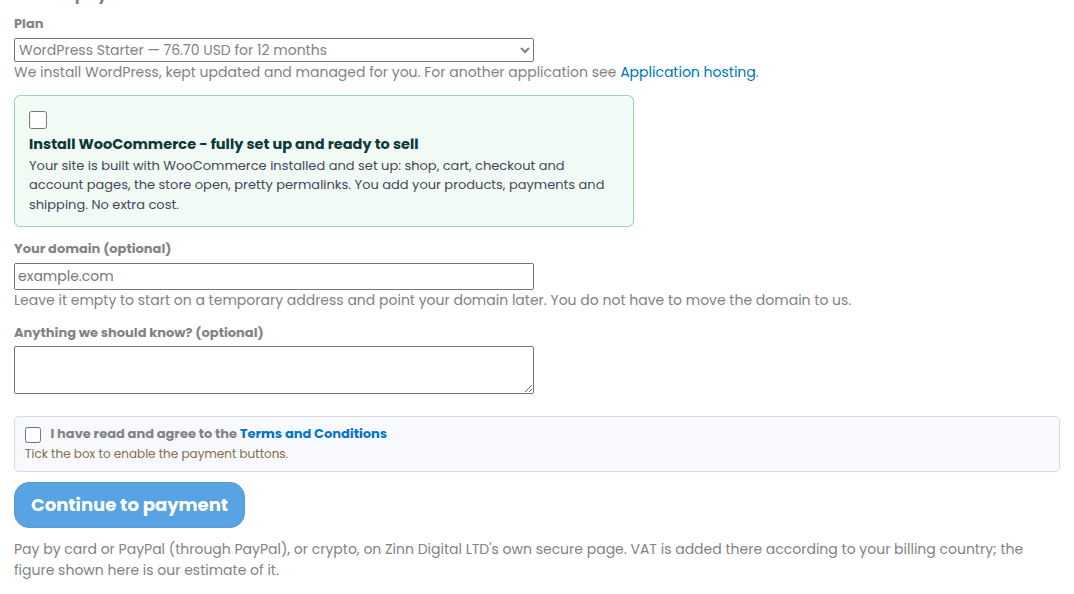This screenshot has height=594, width=1074.
Task: Open the Terms and Conditions link
Action: tap(313, 434)
